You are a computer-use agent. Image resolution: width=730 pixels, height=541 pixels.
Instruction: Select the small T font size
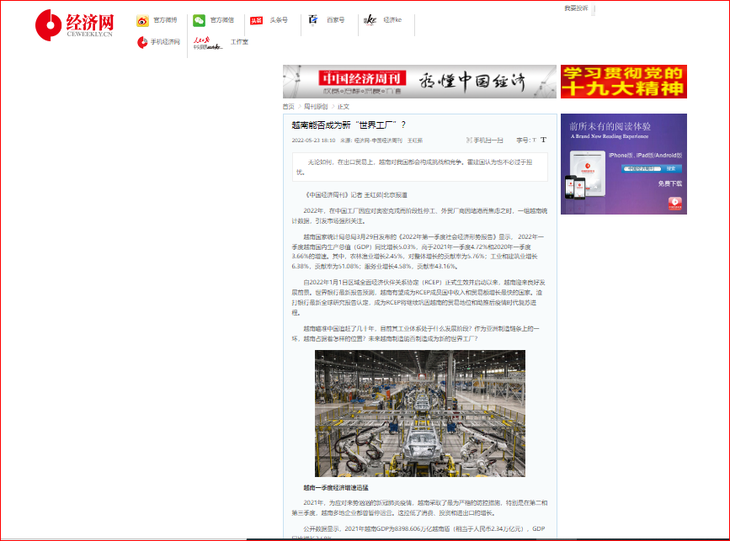pyautogui.click(x=534, y=140)
